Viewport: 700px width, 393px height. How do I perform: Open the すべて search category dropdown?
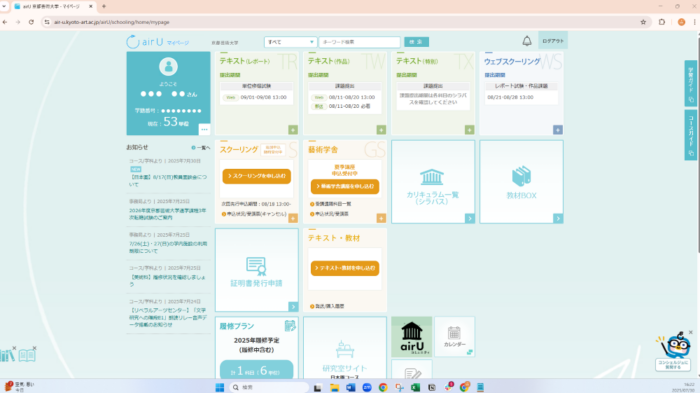tap(290, 42)
